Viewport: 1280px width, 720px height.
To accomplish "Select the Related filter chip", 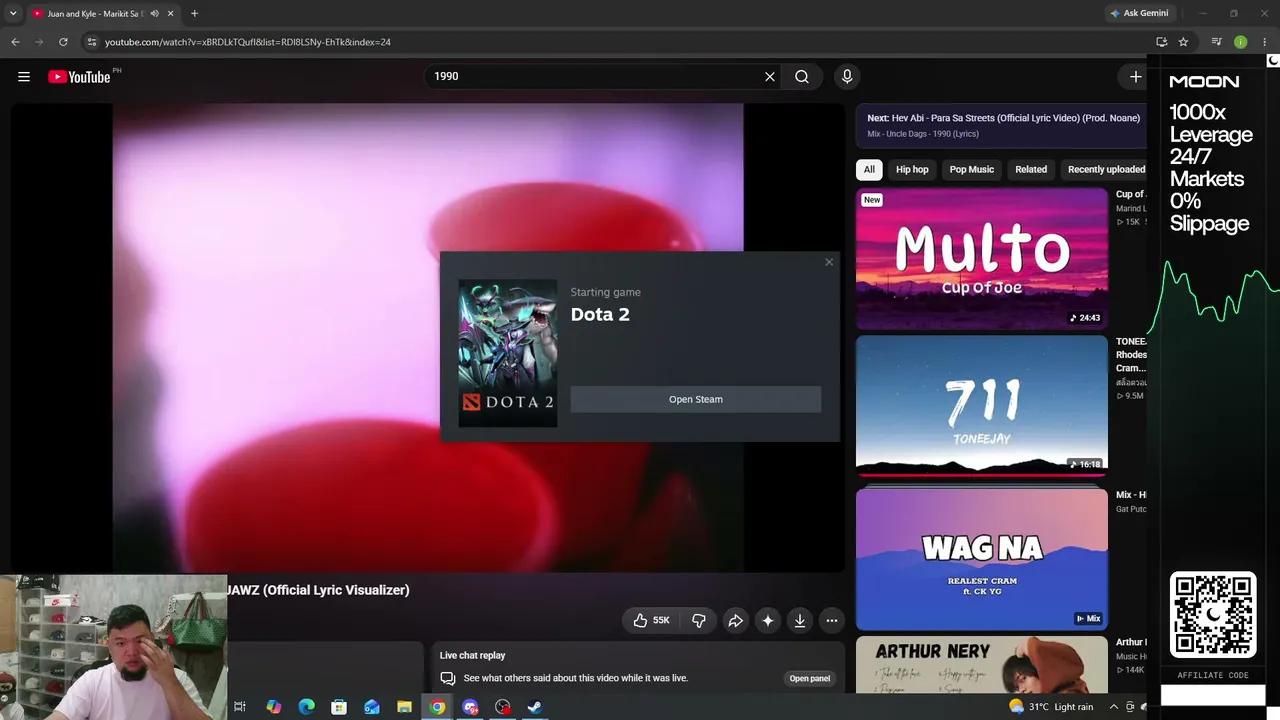I will point(1031,169).
